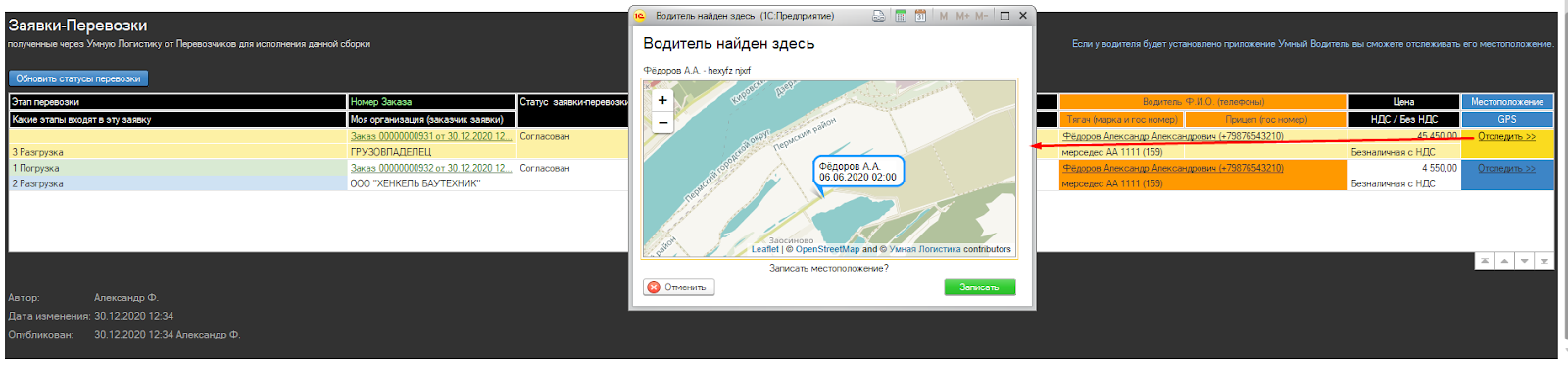Click Моя организация (заказчик заявки) header
The width and height of the screenshot is (1568, 365).
click(432, 120)
